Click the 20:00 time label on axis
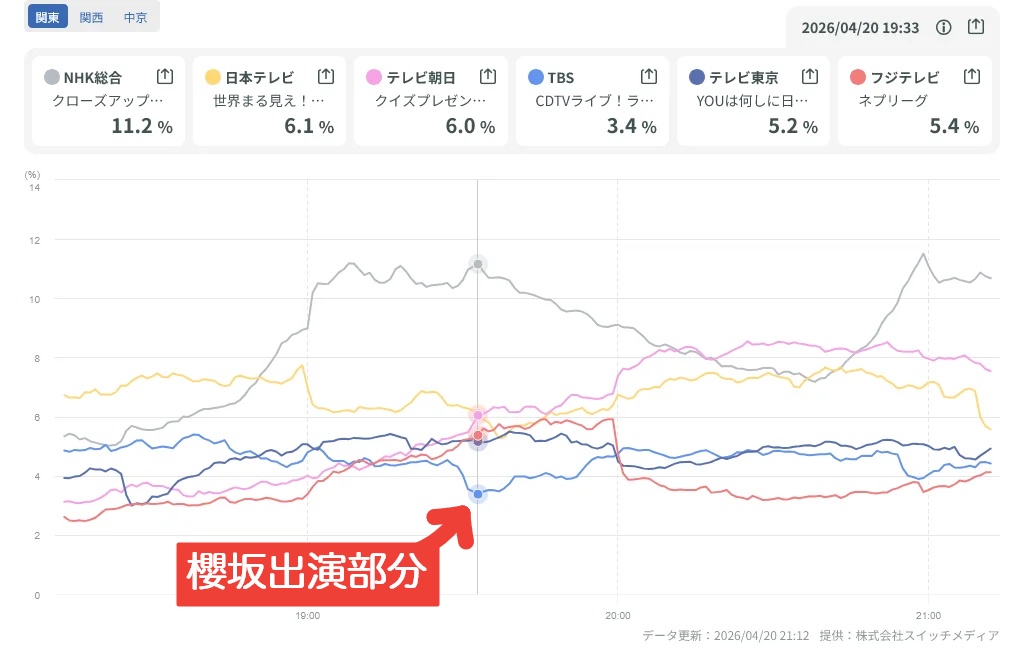Screen dimensions: 1024x650 click(x=617, y=615)
